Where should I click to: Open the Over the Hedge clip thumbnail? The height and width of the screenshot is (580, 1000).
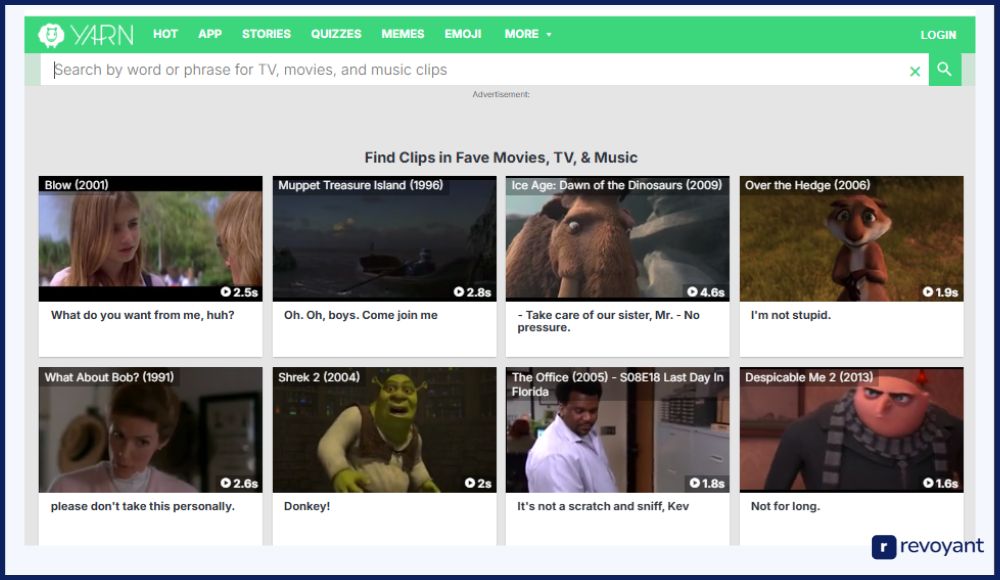tap(851, 239)
